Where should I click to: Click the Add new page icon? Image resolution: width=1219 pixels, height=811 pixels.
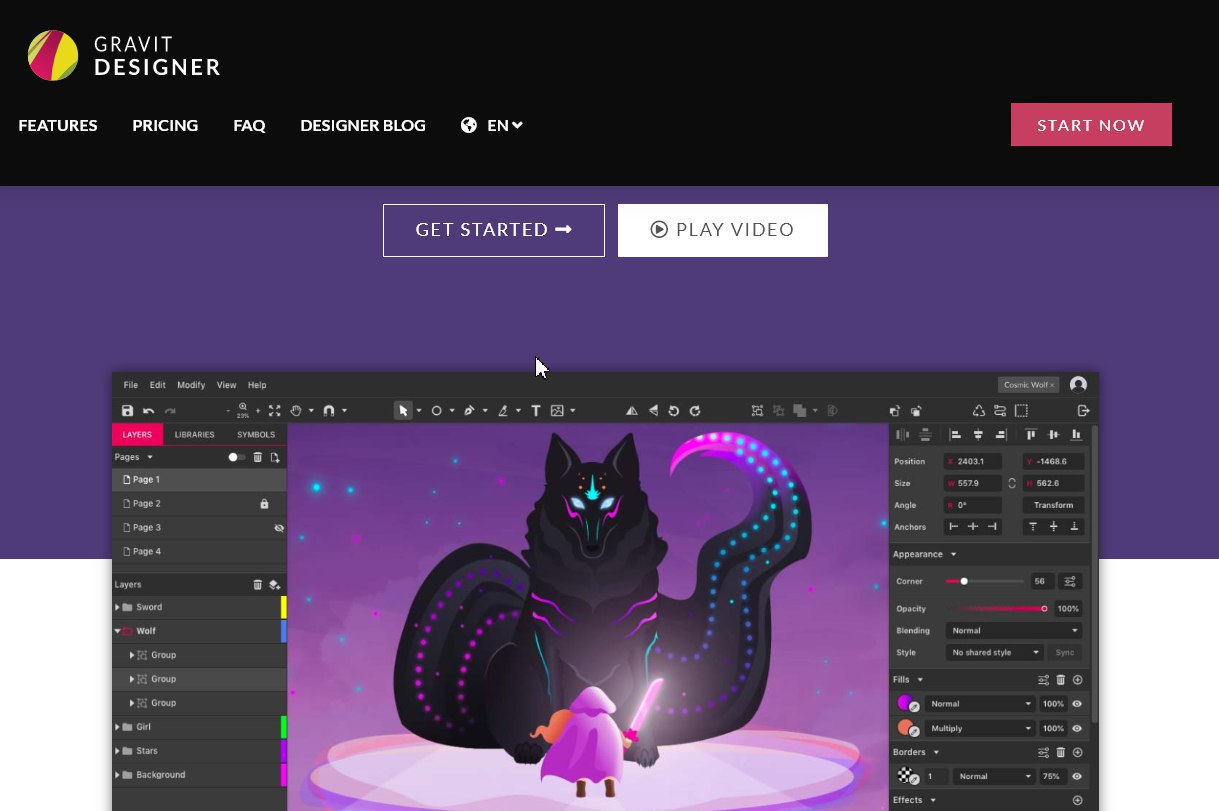[x=275, y=457]
